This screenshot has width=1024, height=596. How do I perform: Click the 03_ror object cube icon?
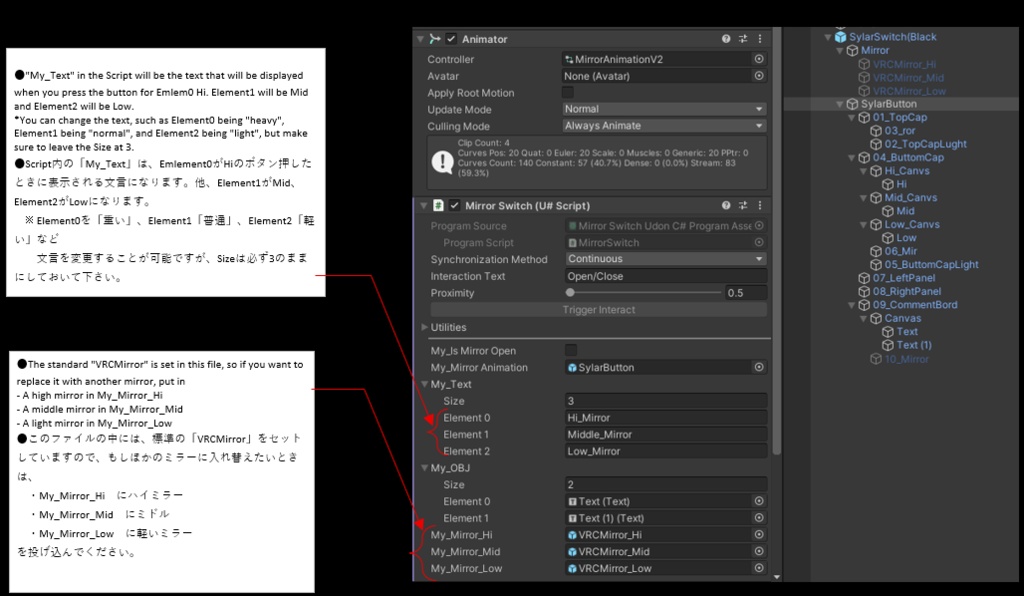point(876,131)
